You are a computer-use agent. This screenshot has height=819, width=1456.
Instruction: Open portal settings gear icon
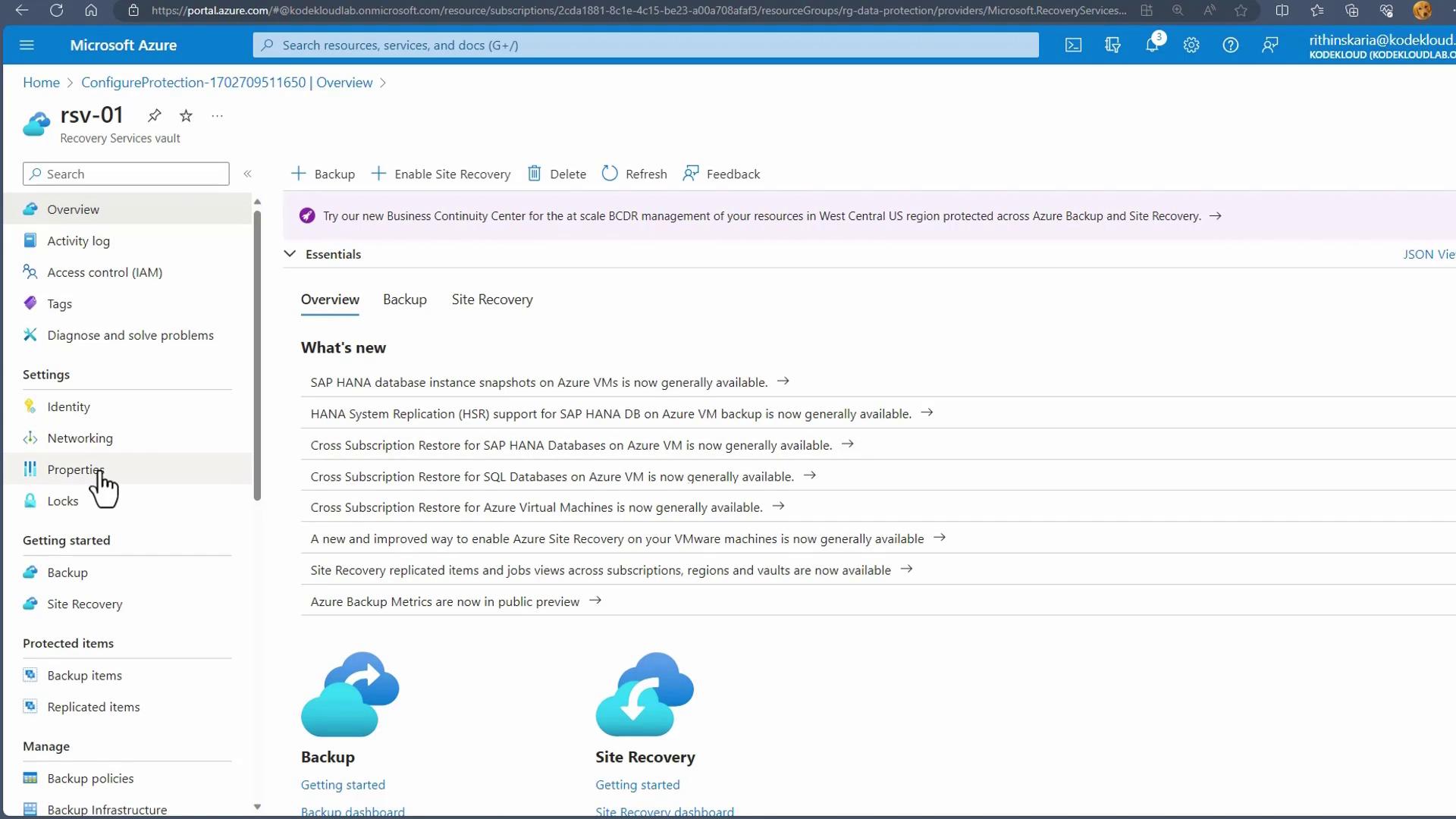point(1191,45)
